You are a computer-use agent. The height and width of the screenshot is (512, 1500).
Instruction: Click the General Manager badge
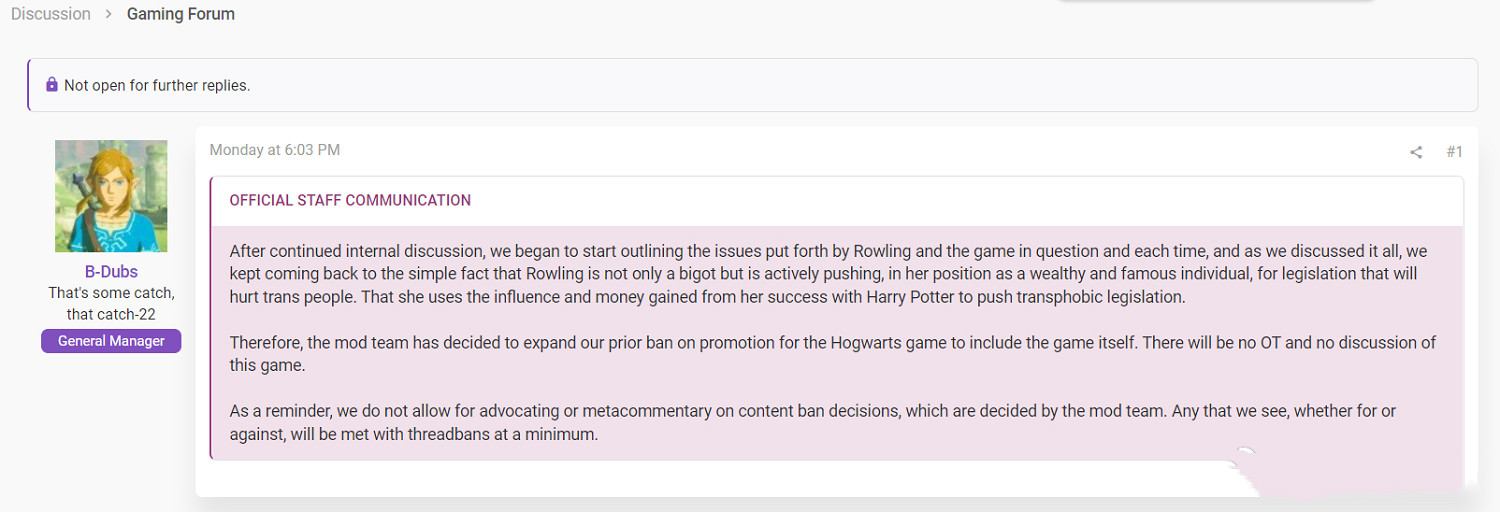point(111,341)
